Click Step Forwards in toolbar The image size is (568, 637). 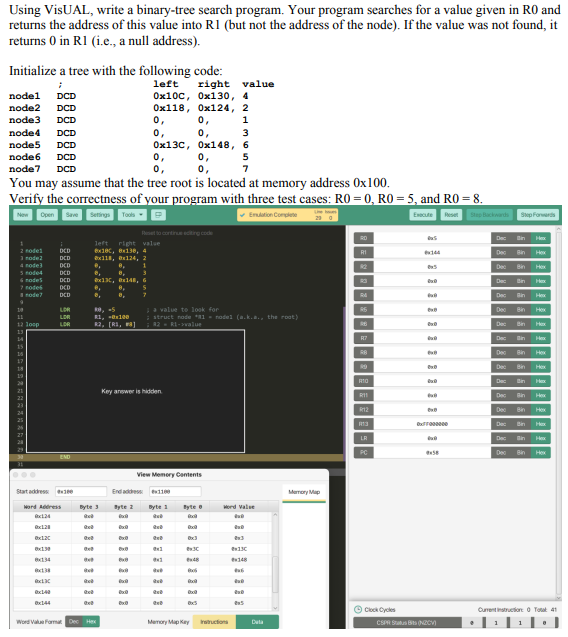click(x=538, y=215)
